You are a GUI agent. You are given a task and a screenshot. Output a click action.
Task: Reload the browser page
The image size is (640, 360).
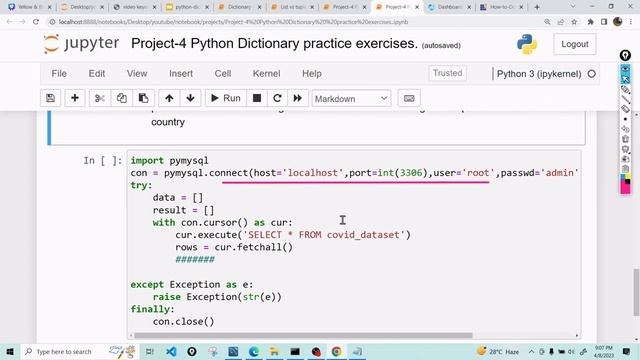point(36,22)
